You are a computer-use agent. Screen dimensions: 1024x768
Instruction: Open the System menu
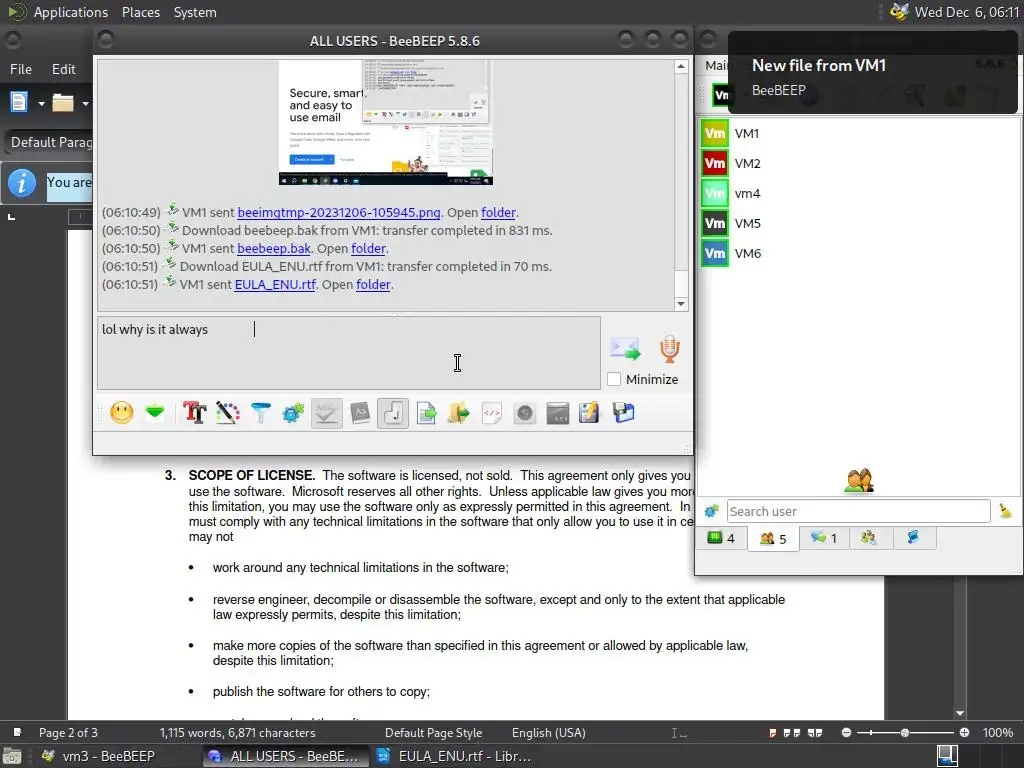point(195,12)
